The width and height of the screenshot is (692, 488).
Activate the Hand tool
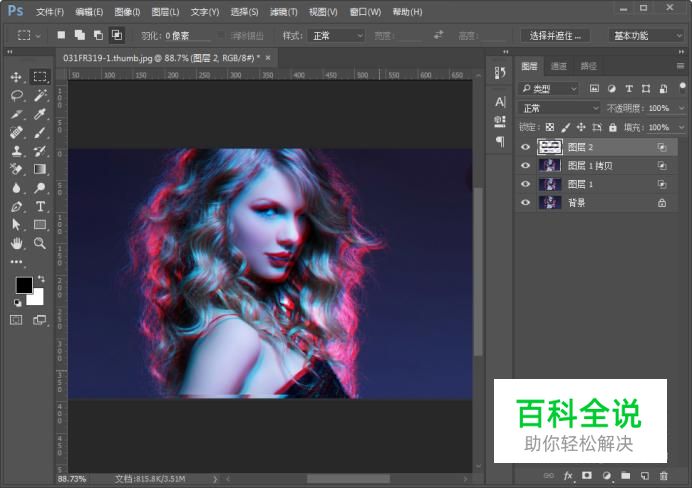(x=16, y=243)
